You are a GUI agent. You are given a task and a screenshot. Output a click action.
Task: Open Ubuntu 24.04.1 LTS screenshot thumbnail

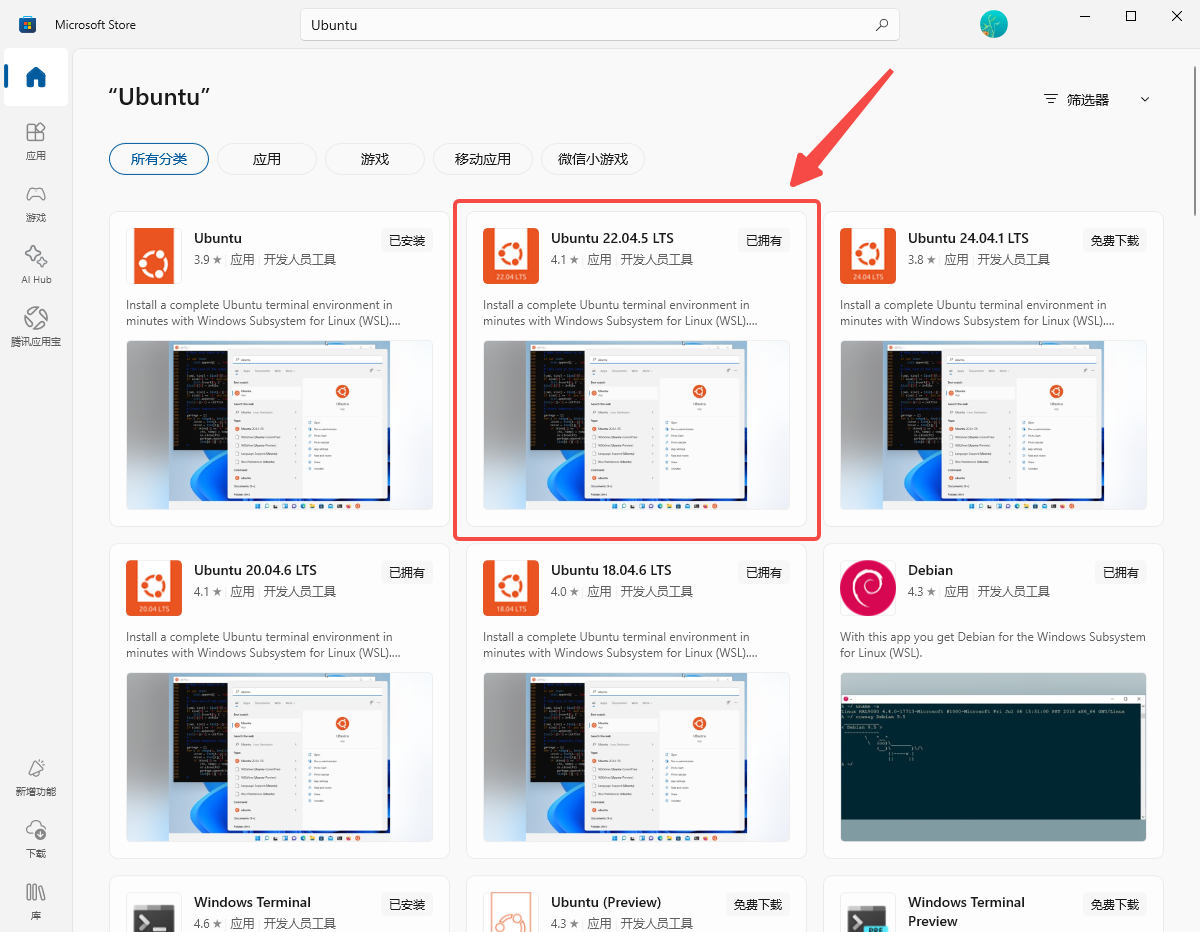993,425
